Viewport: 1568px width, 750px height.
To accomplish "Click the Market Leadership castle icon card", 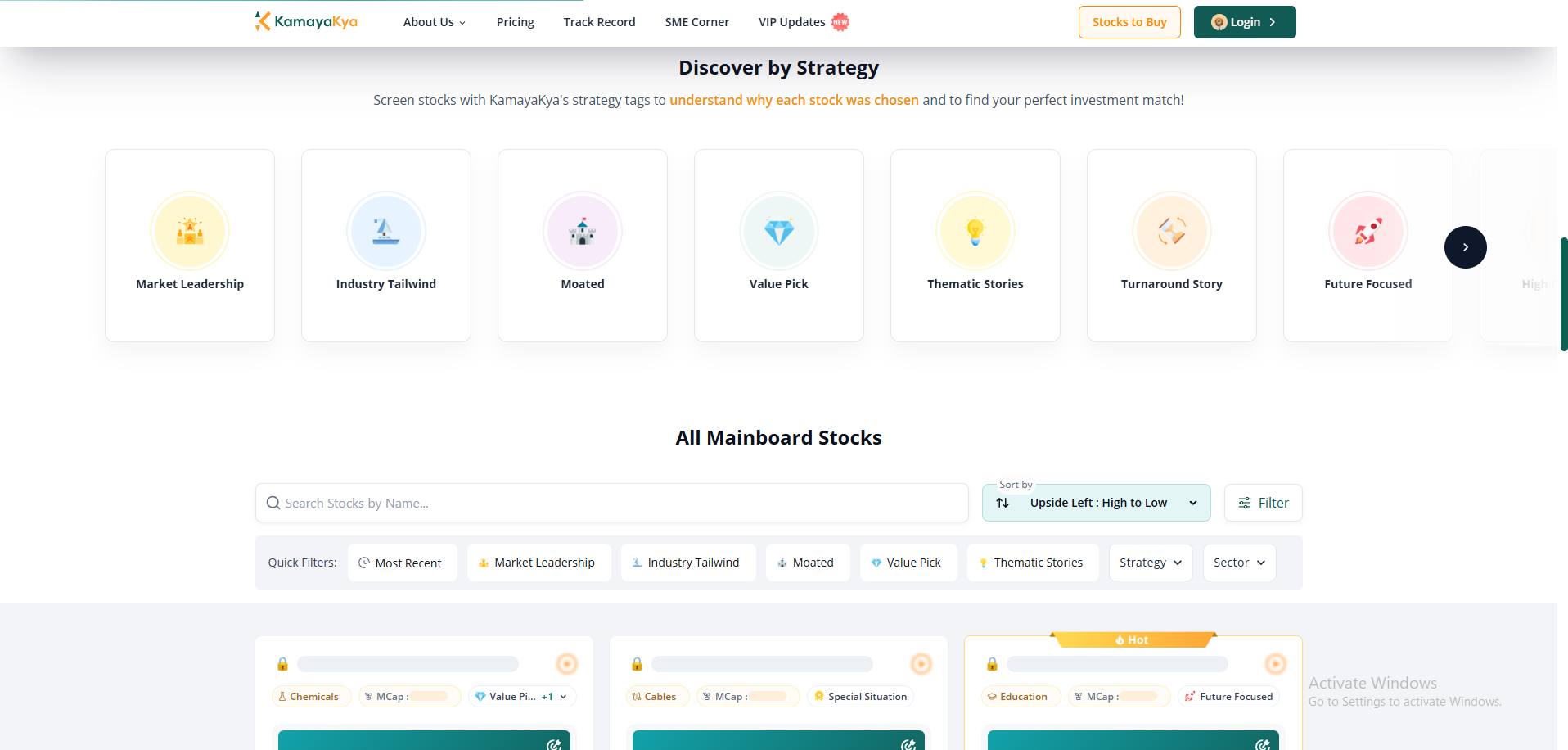I will 190,246.
